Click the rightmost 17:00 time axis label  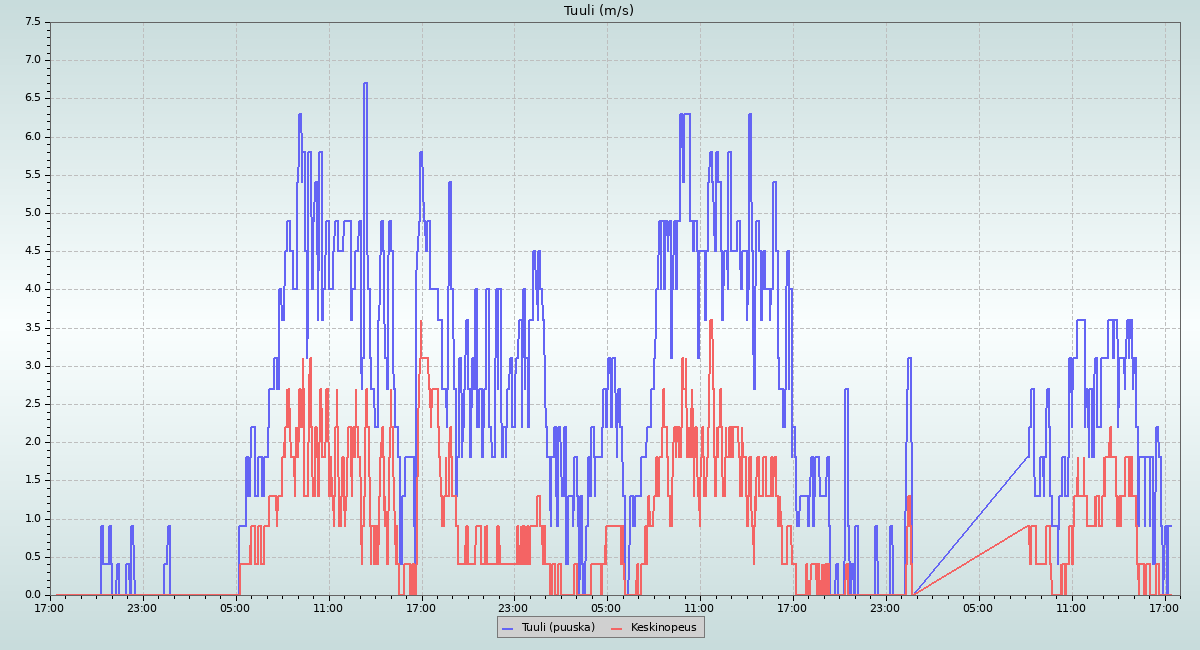1165,607
